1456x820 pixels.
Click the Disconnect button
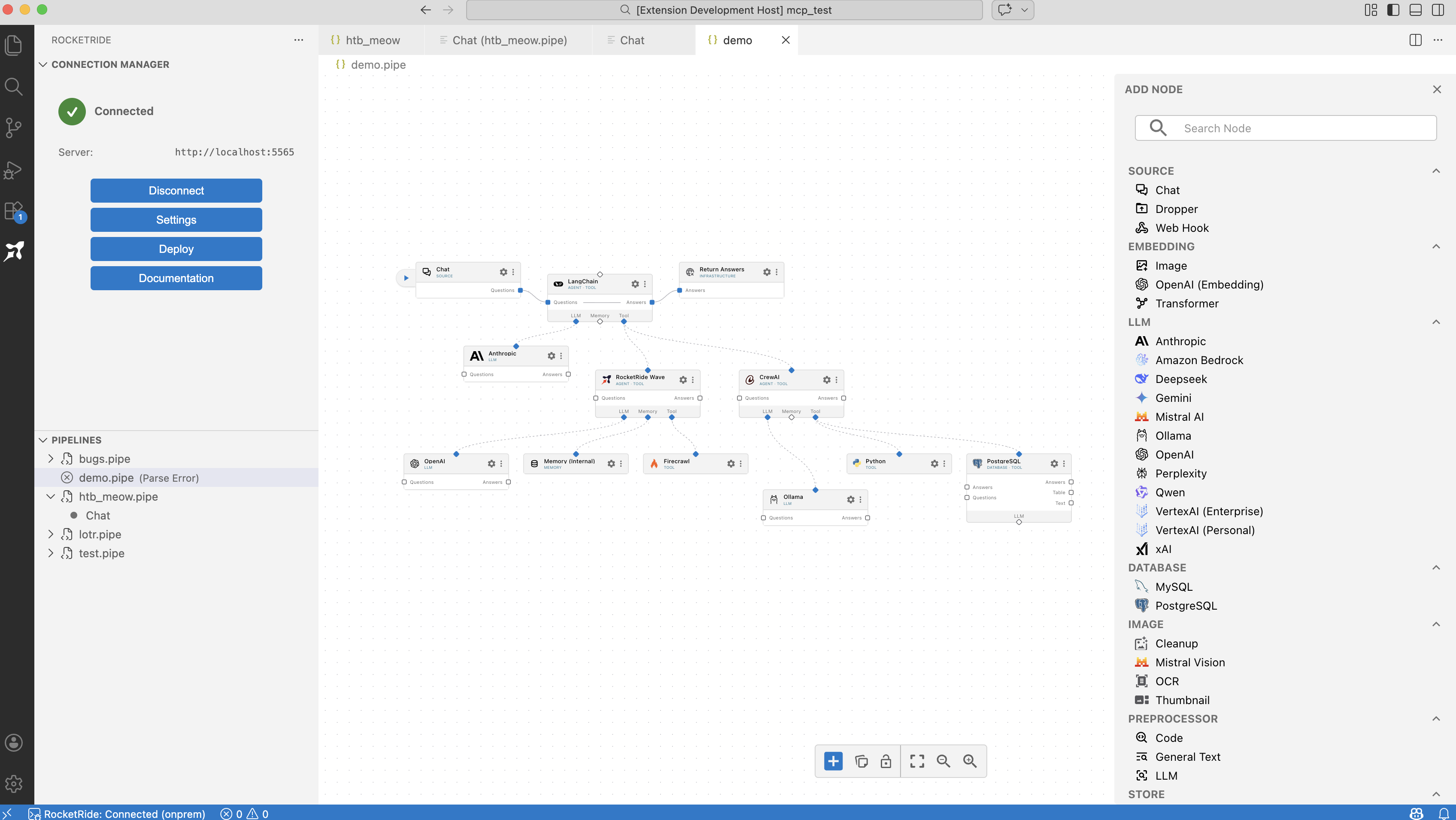click(176, 191)
